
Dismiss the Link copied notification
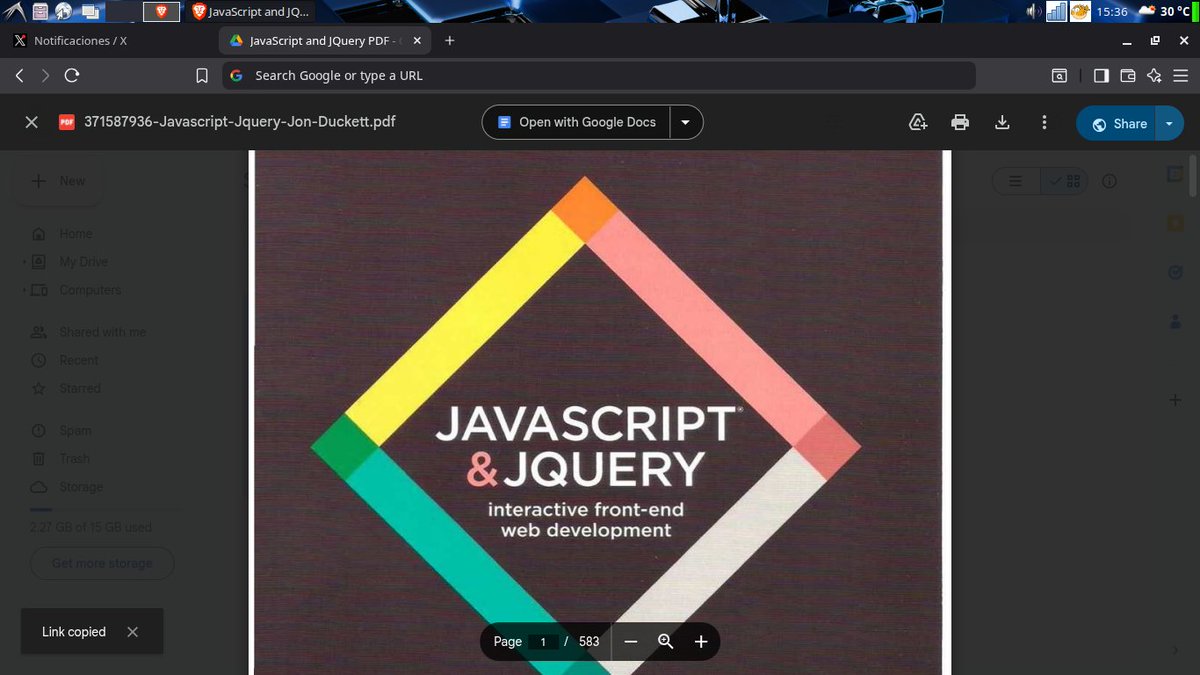133,632
